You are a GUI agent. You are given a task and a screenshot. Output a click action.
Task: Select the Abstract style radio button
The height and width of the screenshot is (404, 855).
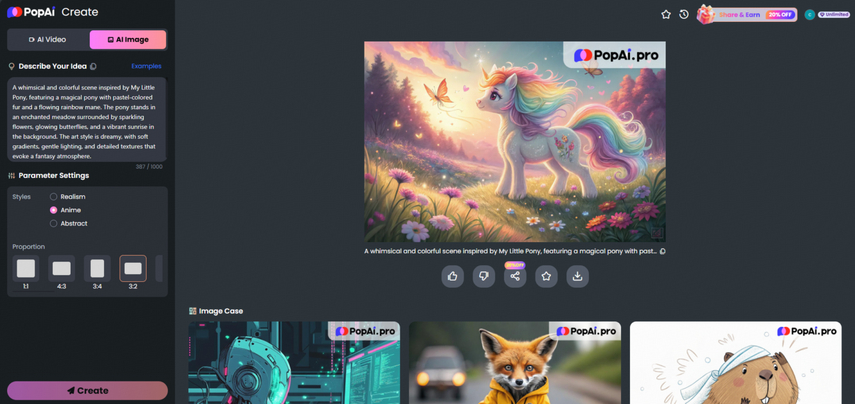point(53,224)
